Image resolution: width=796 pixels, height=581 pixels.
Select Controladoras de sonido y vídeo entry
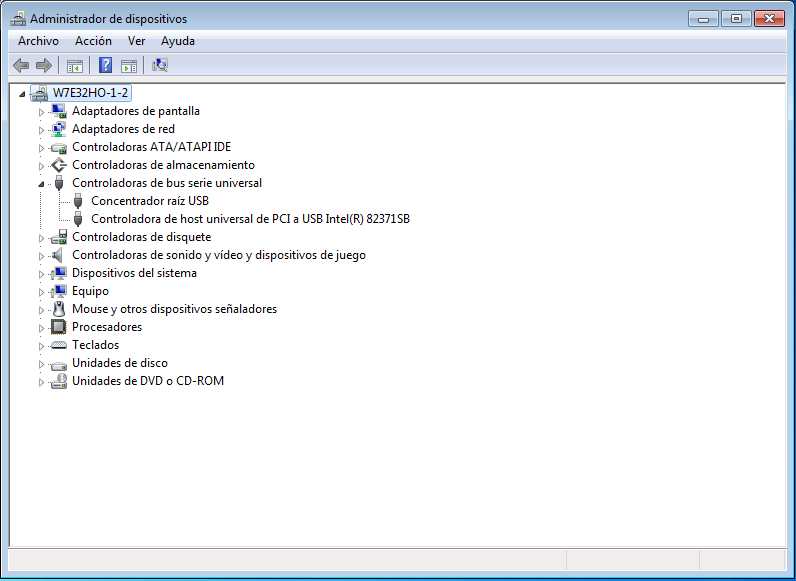click(x=218, y=255)
